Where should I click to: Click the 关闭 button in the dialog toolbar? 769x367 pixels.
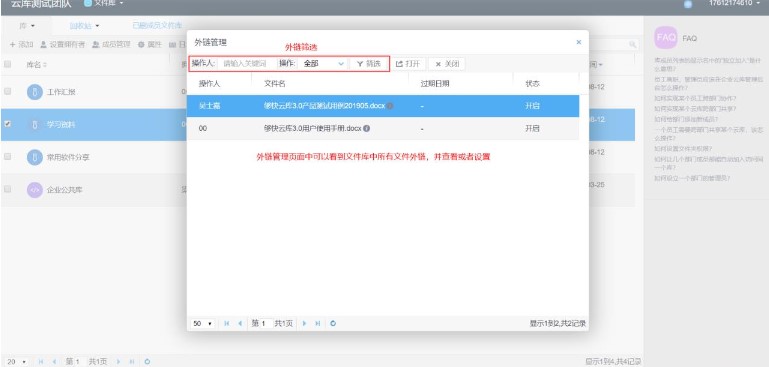point(446,64)
